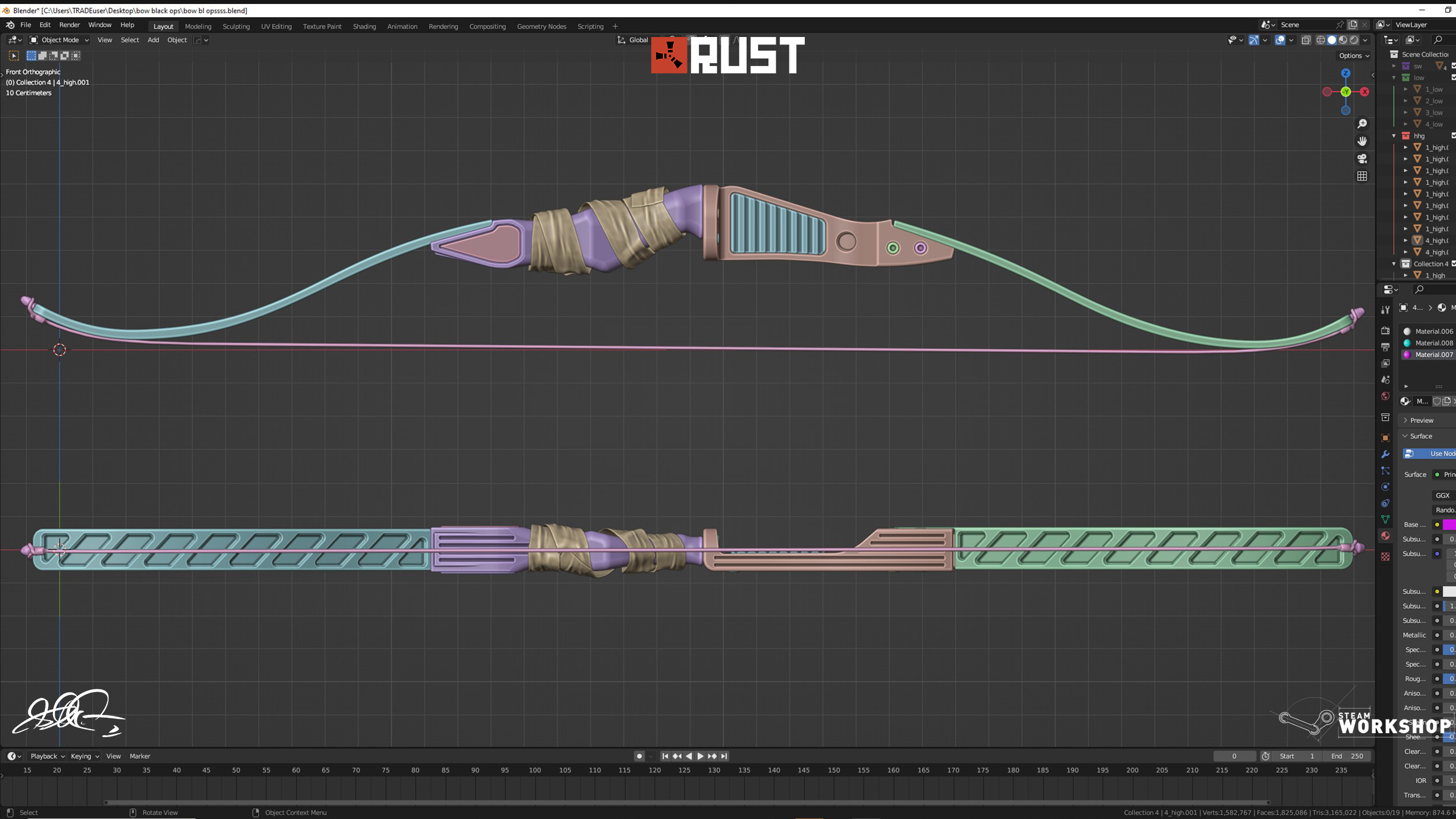Select Material.006 in the material slots

[1429, 331]
